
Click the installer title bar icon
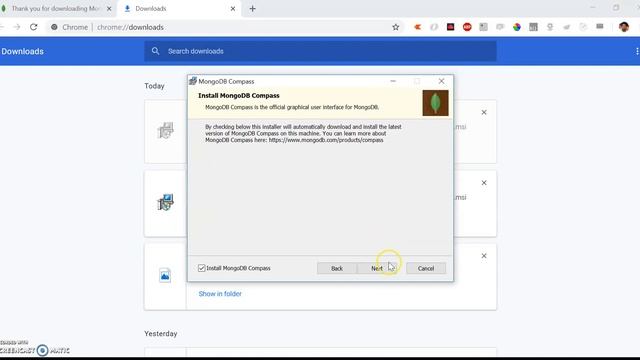pos(193,81)
